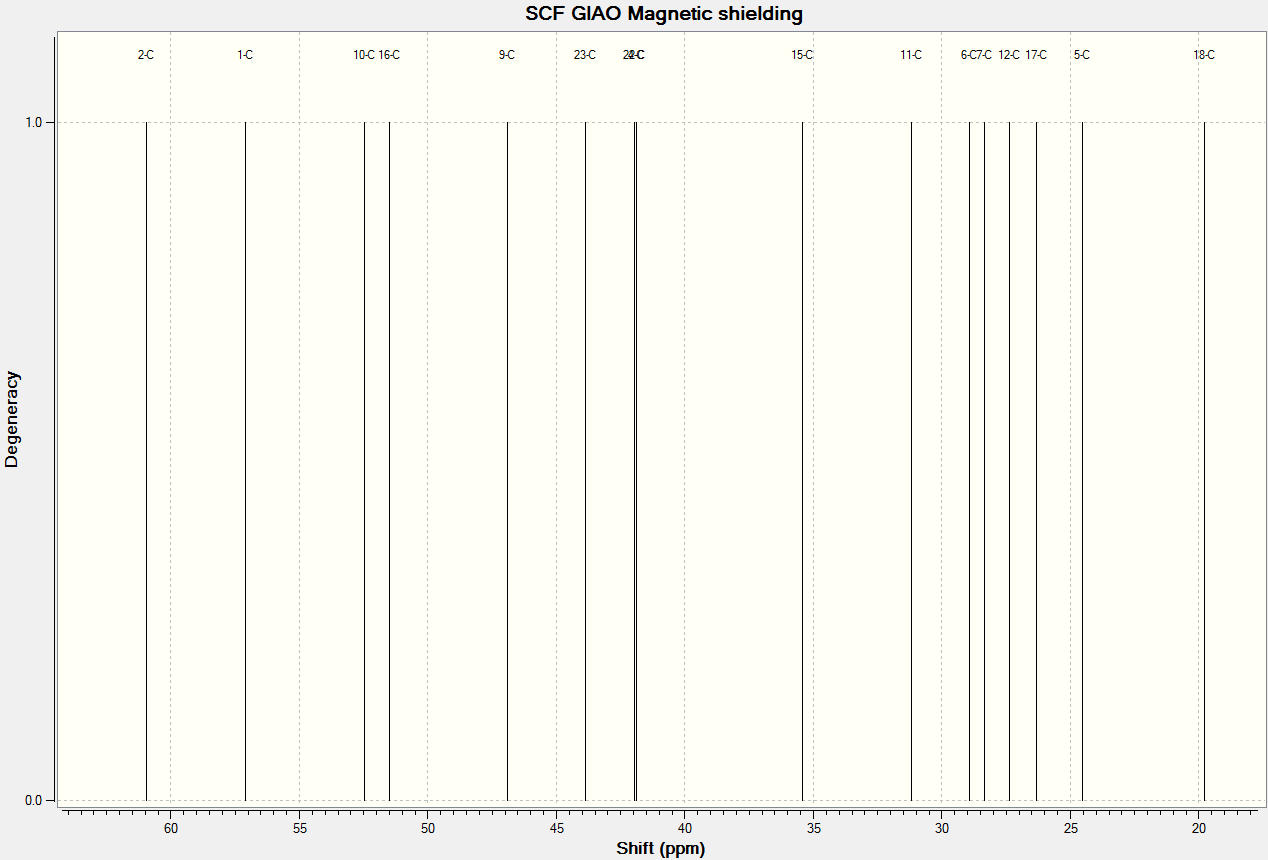The width and height of the screenshot is (1268, 860).
Task: Click the 12-C peak label
Action: [1009, 55]
